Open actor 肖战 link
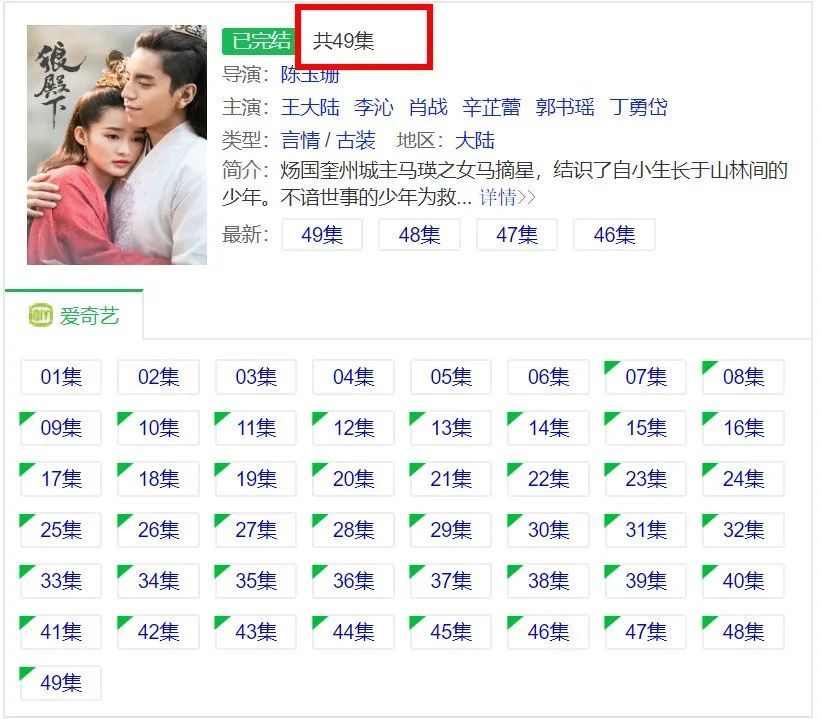Viewport: 820px width, 719px height. coord(428,107)
